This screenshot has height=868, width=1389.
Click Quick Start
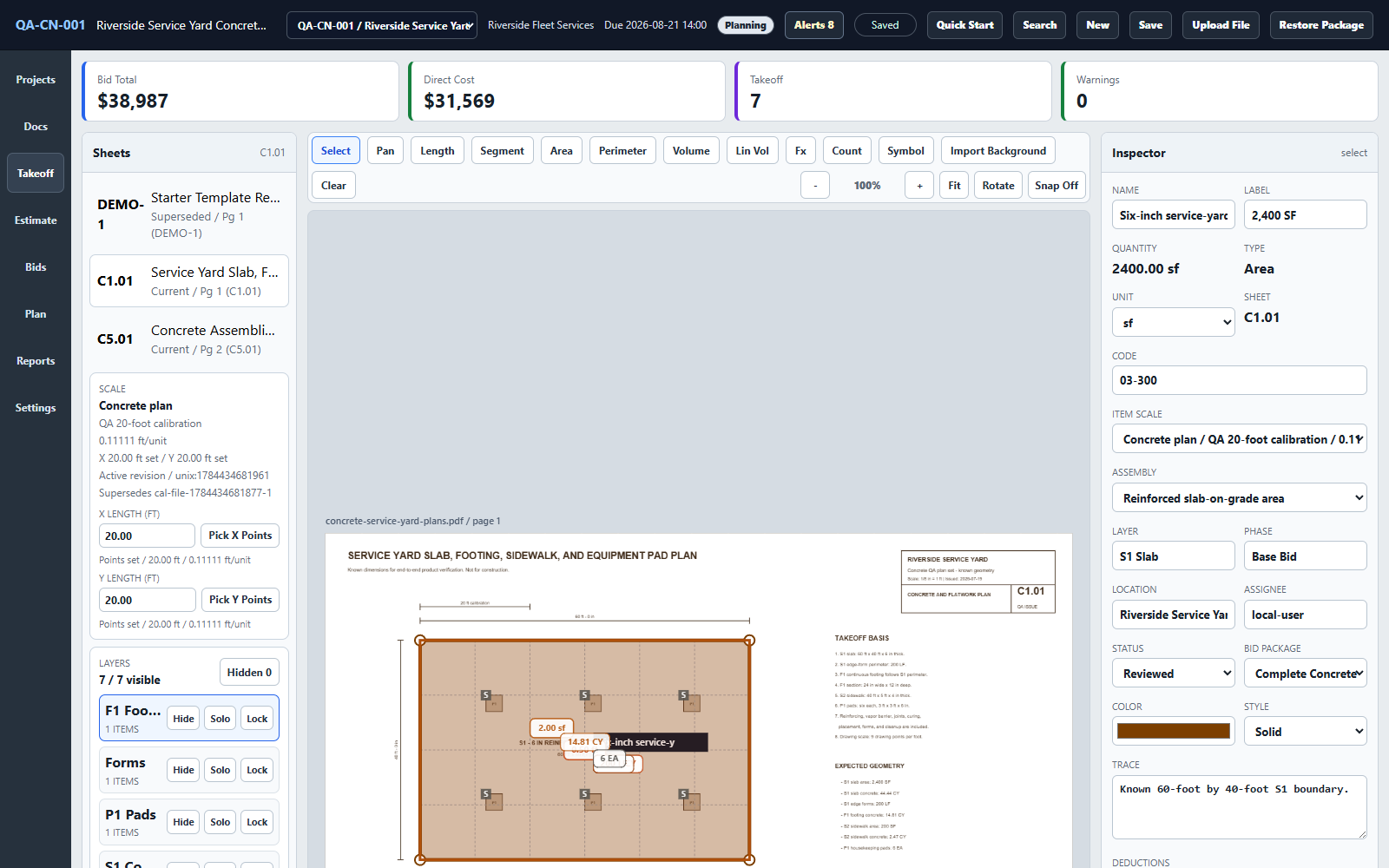click(x=964, y=25)
